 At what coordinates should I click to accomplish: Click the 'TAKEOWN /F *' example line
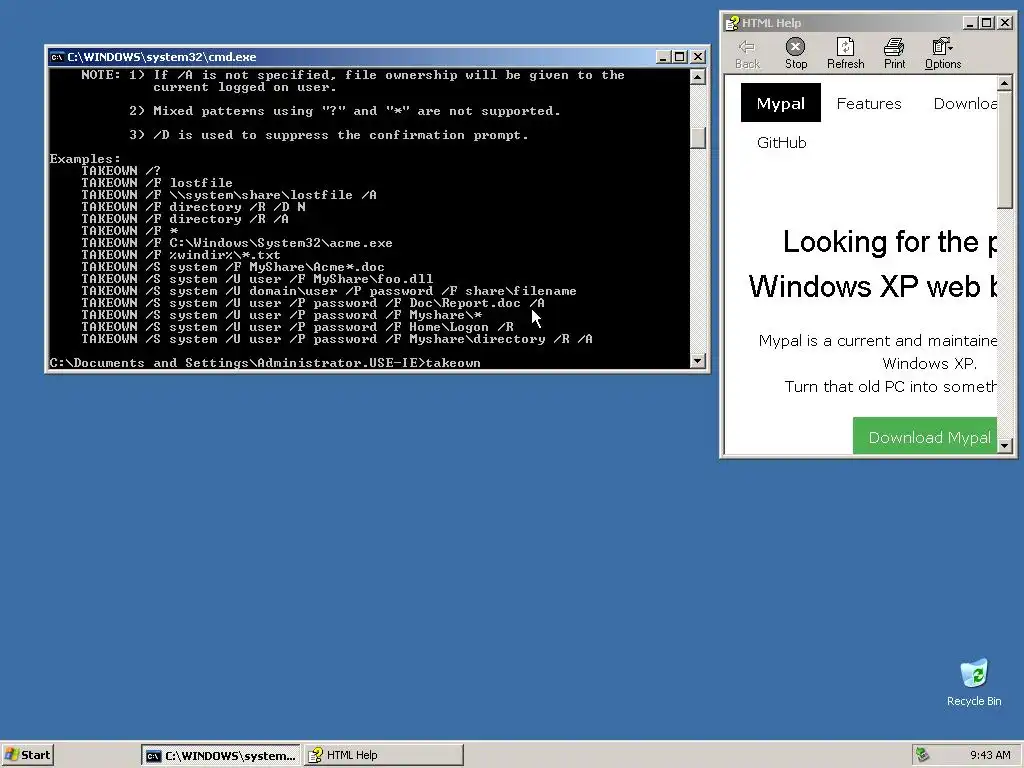pyautogui.click(x=129, y=231)
